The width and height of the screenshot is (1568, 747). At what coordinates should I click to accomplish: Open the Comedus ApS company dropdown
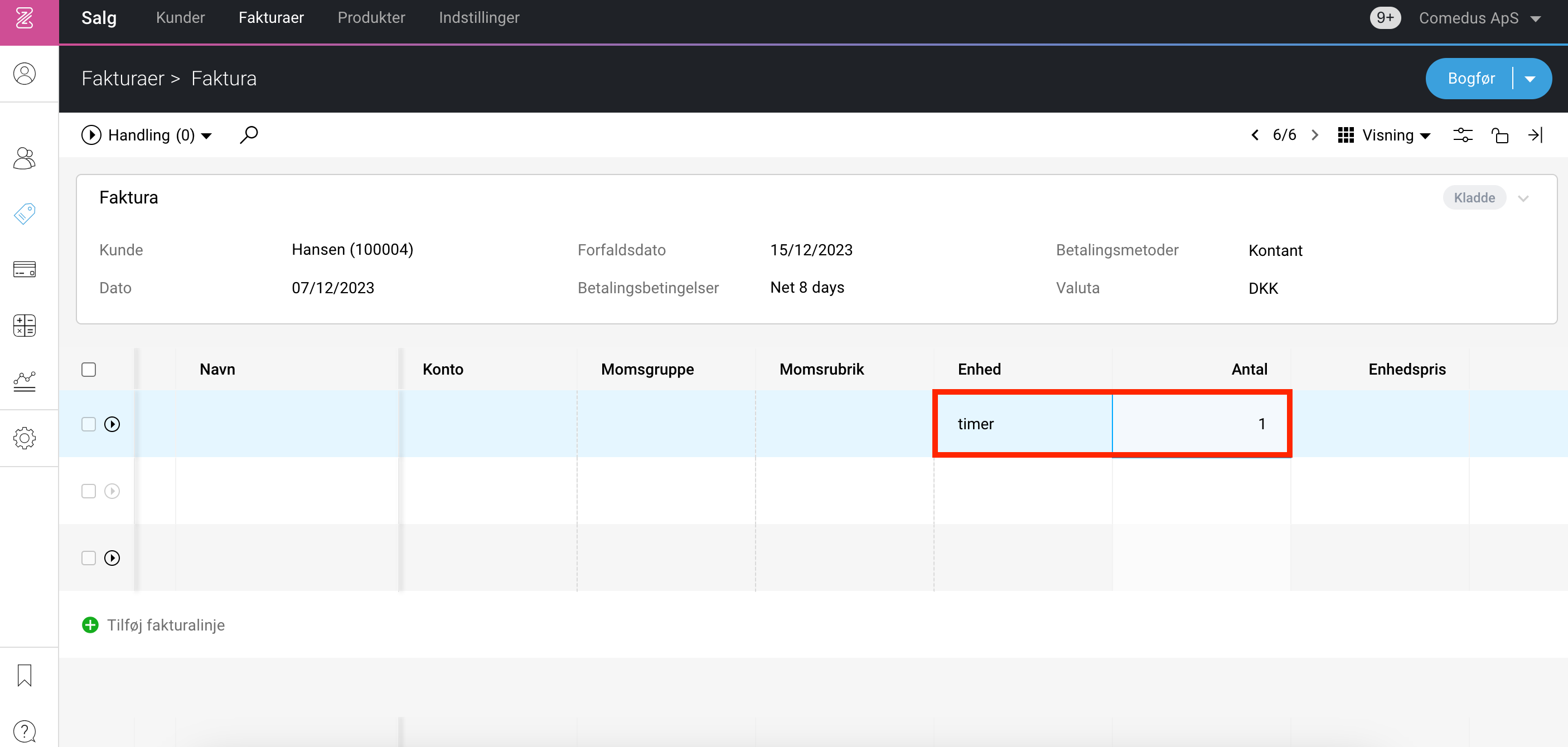(1480, 18)
